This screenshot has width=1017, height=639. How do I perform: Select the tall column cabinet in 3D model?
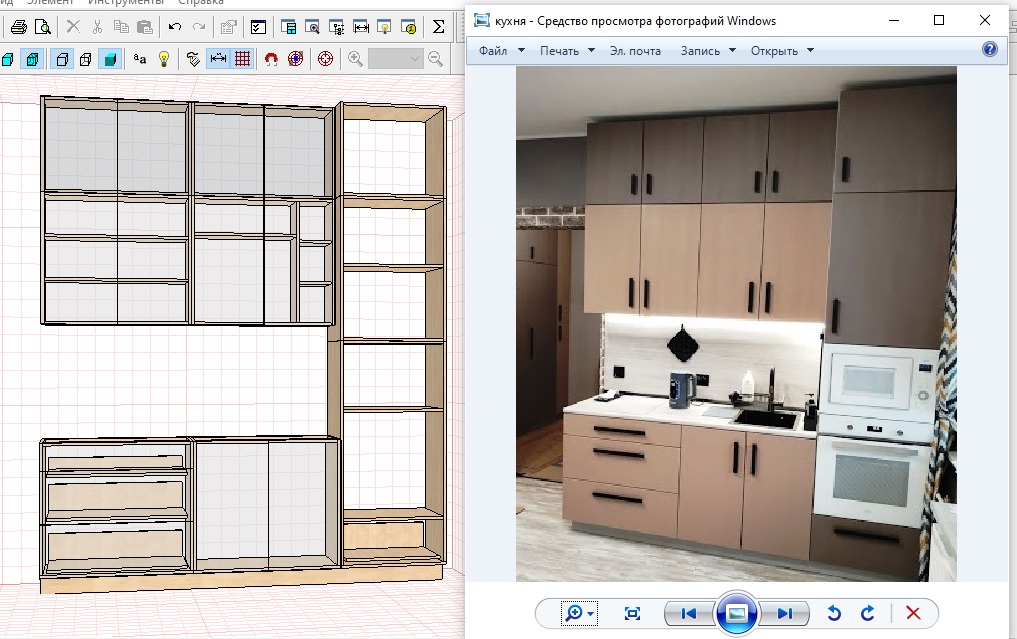(x=393, y=334)
